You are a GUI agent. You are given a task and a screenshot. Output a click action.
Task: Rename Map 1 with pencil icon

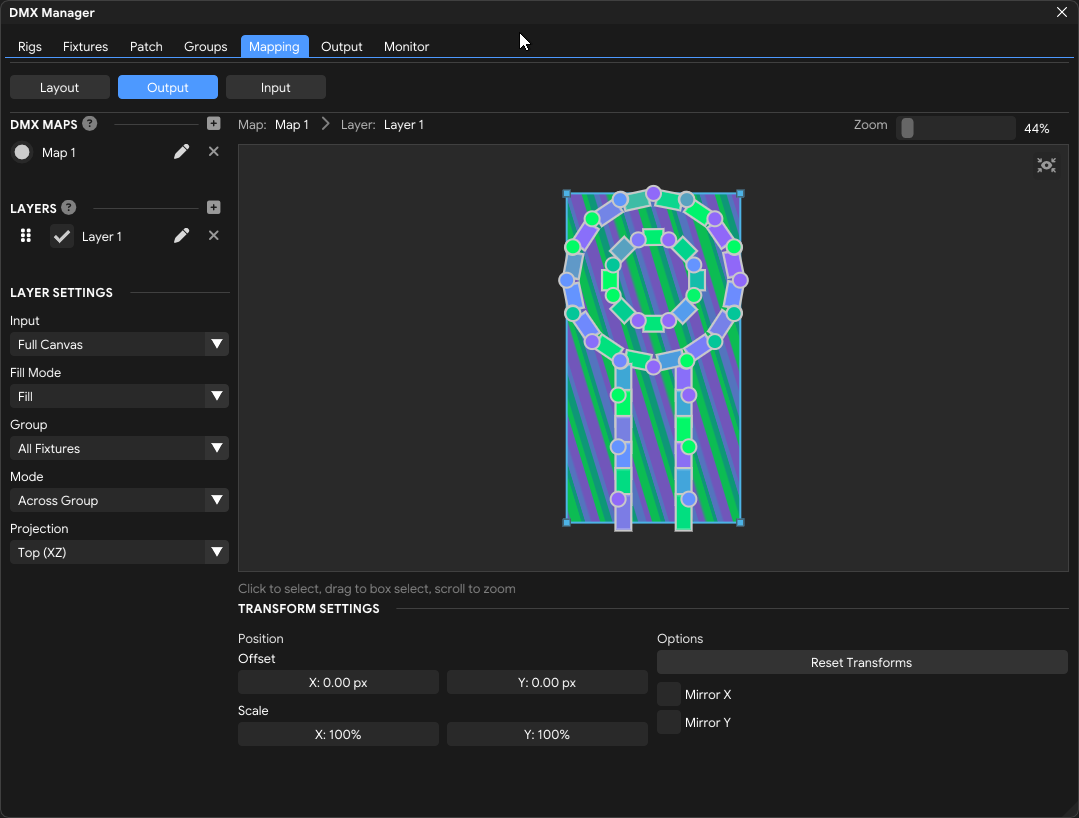pos(181,152)
